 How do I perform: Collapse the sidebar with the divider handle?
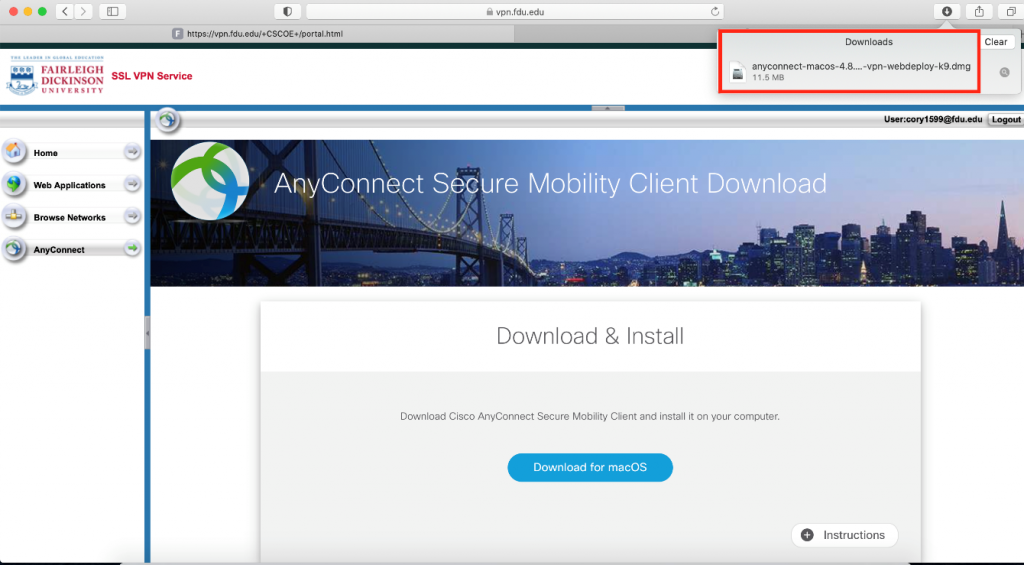(148, 333)
